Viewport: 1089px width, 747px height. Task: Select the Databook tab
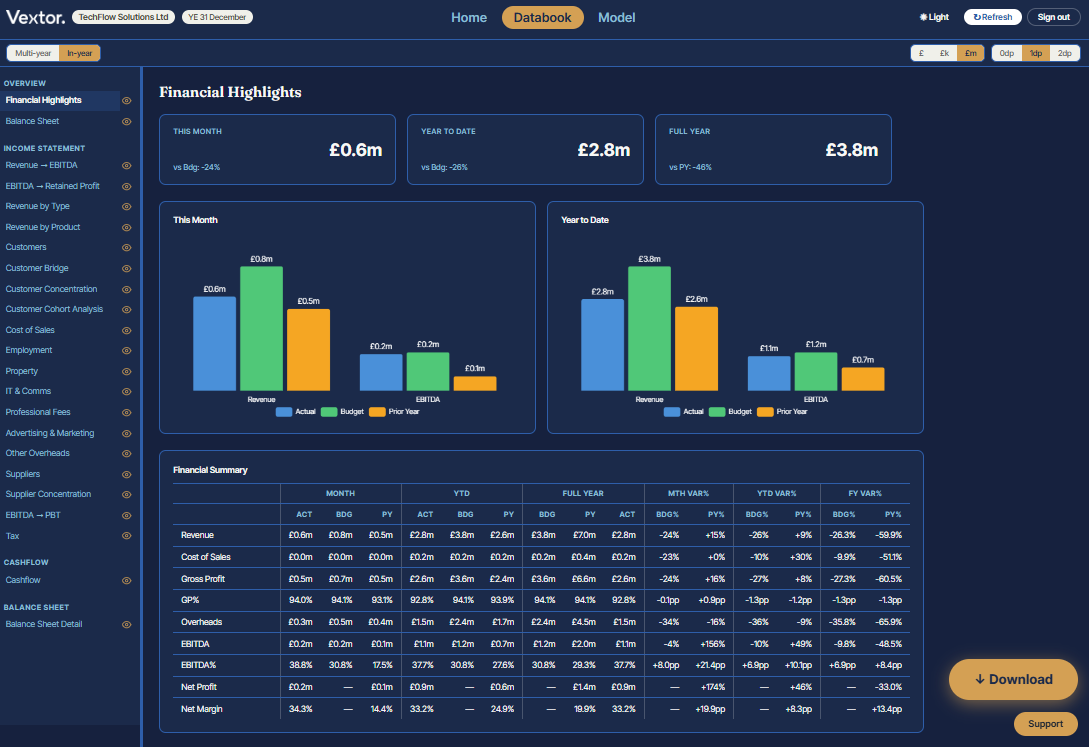click(542, 17)
